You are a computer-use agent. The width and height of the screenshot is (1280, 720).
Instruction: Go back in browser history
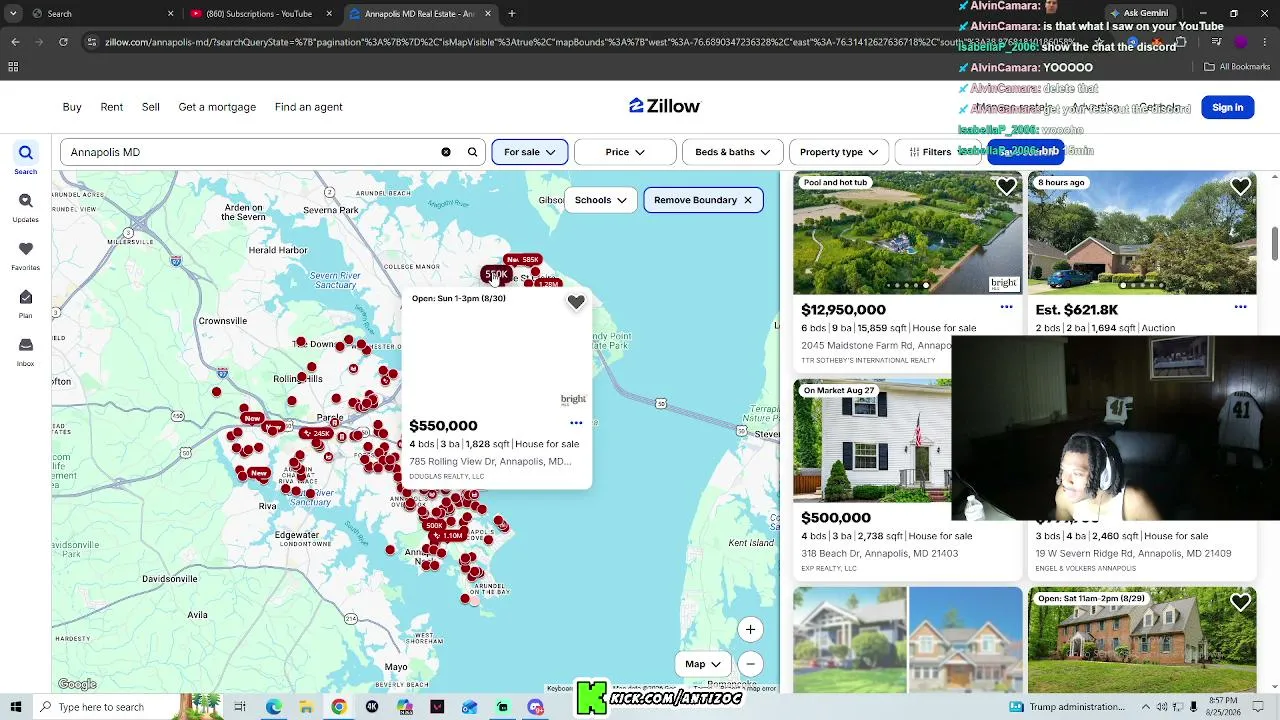15,42
